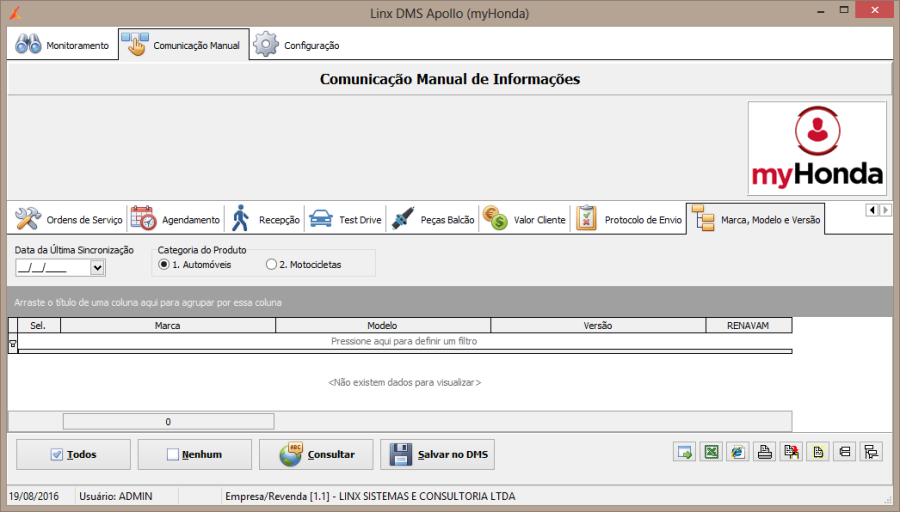This screenshot has width=900, height=512.
Task: Click the grid footer count cell showing 0
Action: coord(168,421)
